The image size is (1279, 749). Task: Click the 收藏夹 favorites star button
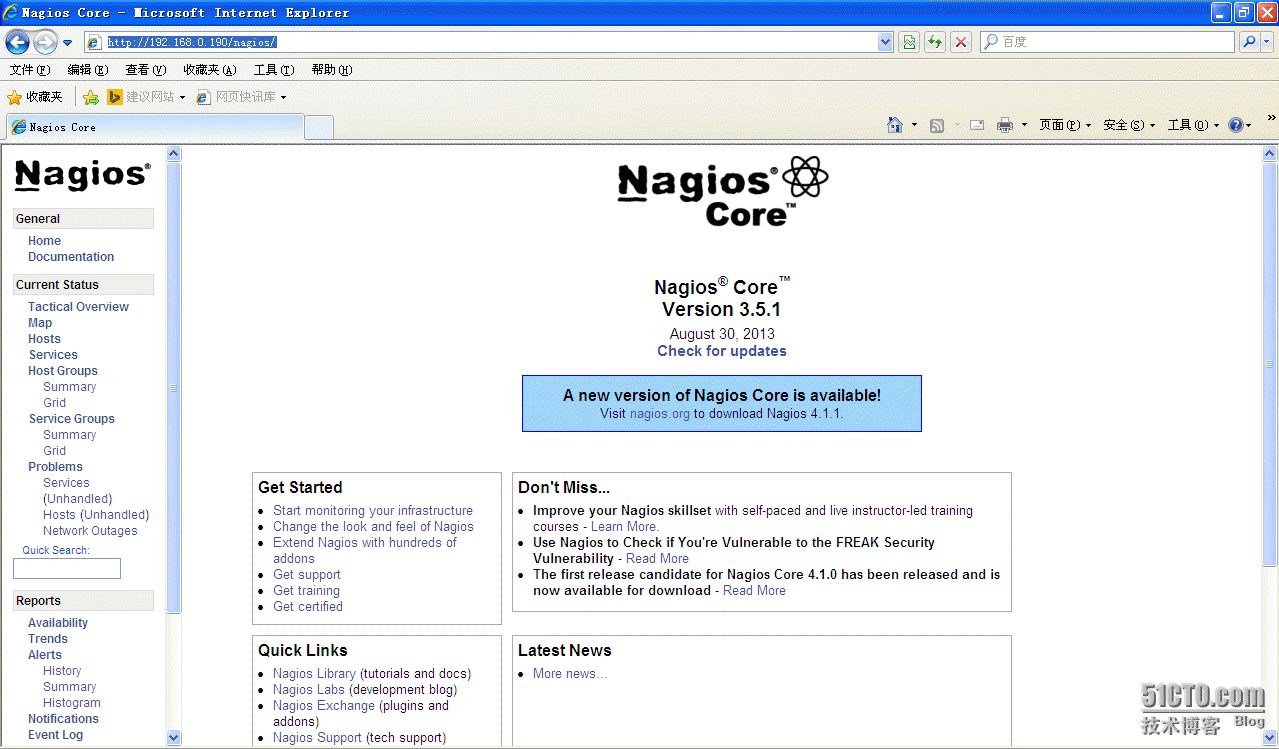tap(35, 97)
